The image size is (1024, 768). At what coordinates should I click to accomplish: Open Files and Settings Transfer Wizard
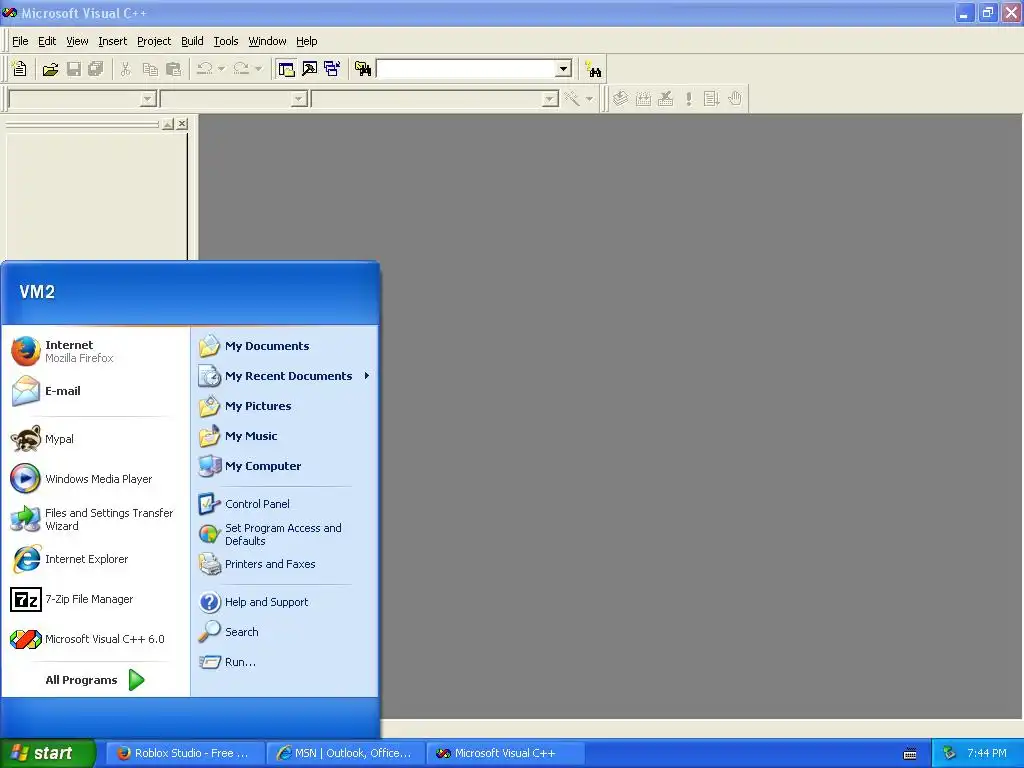[96, 519]
